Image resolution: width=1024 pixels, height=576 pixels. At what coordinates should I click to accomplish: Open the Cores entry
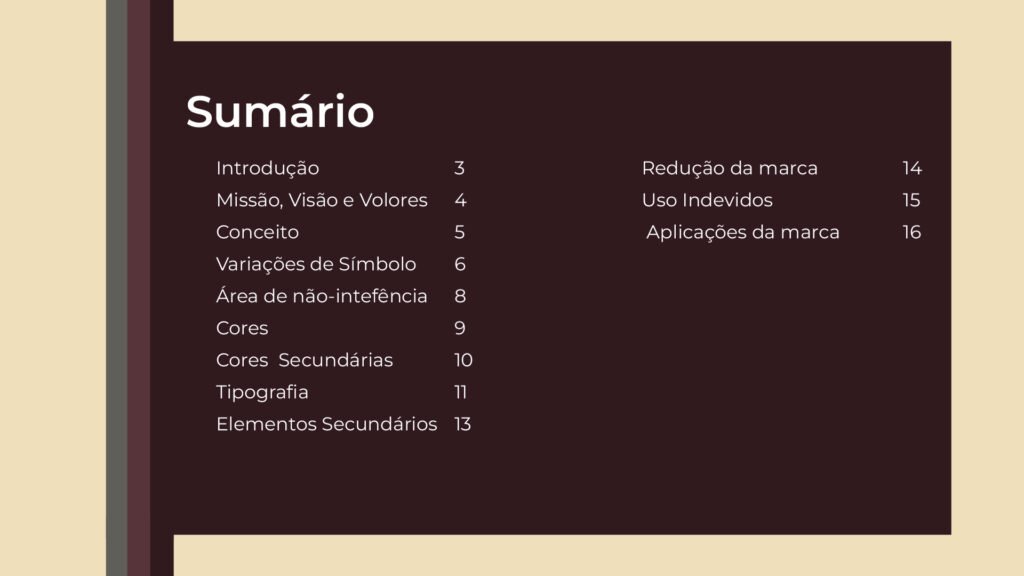click(x=242, y=328)
